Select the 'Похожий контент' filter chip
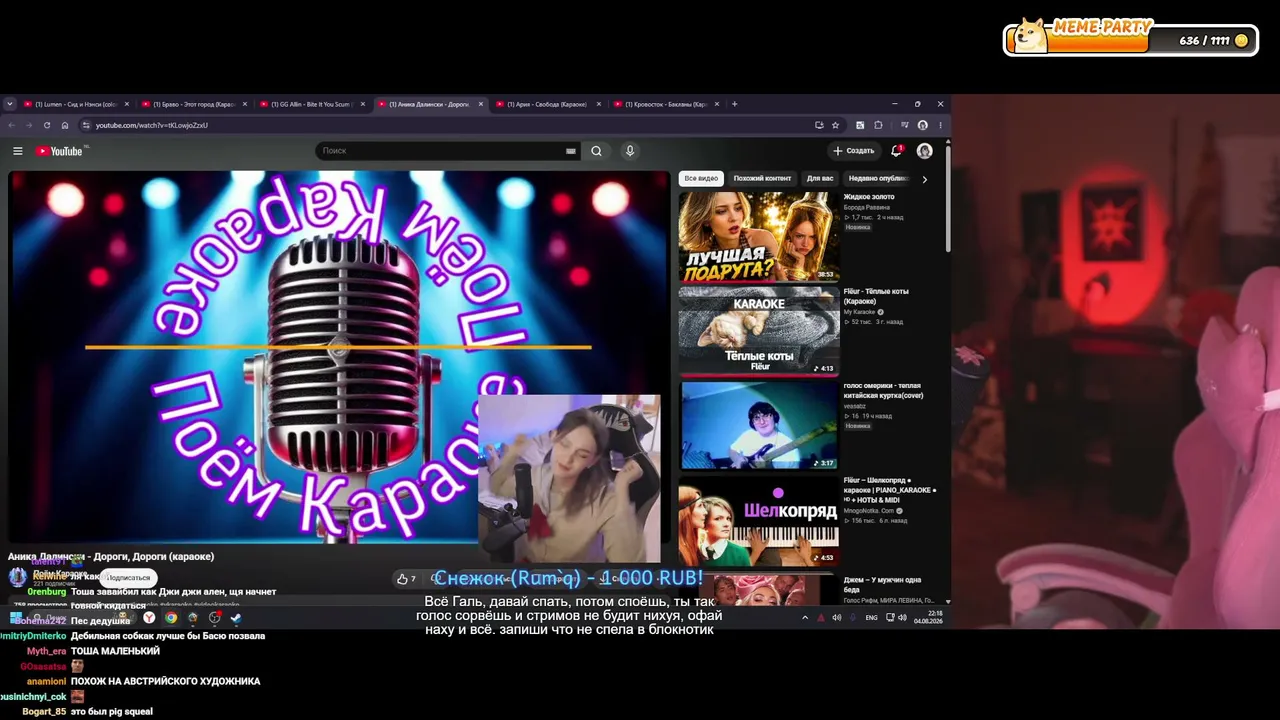Screen dimensions: 1280x720 (x=762, y=179)
